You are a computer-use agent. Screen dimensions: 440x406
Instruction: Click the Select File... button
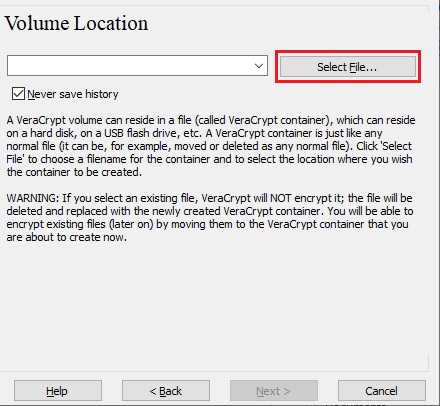click(x=348, y=67)
